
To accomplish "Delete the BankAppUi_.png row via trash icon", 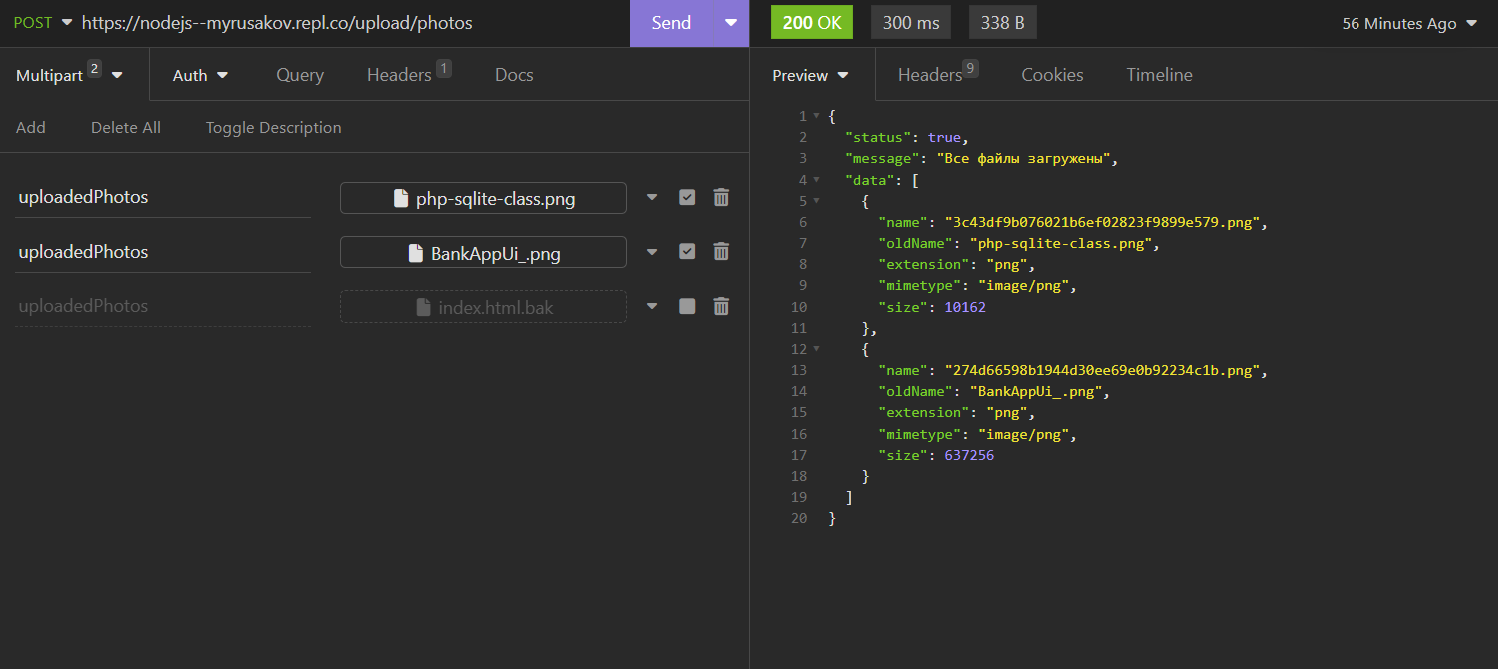I will click(721, 252).
